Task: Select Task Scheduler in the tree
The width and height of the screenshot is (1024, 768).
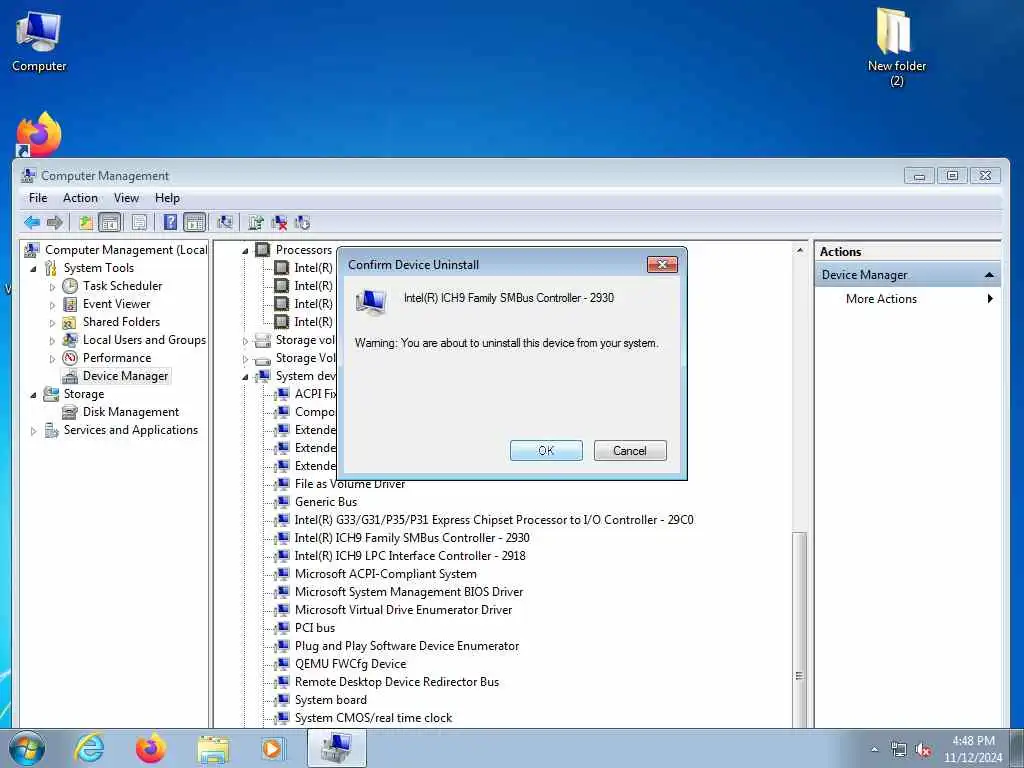Action: point(122,286)
